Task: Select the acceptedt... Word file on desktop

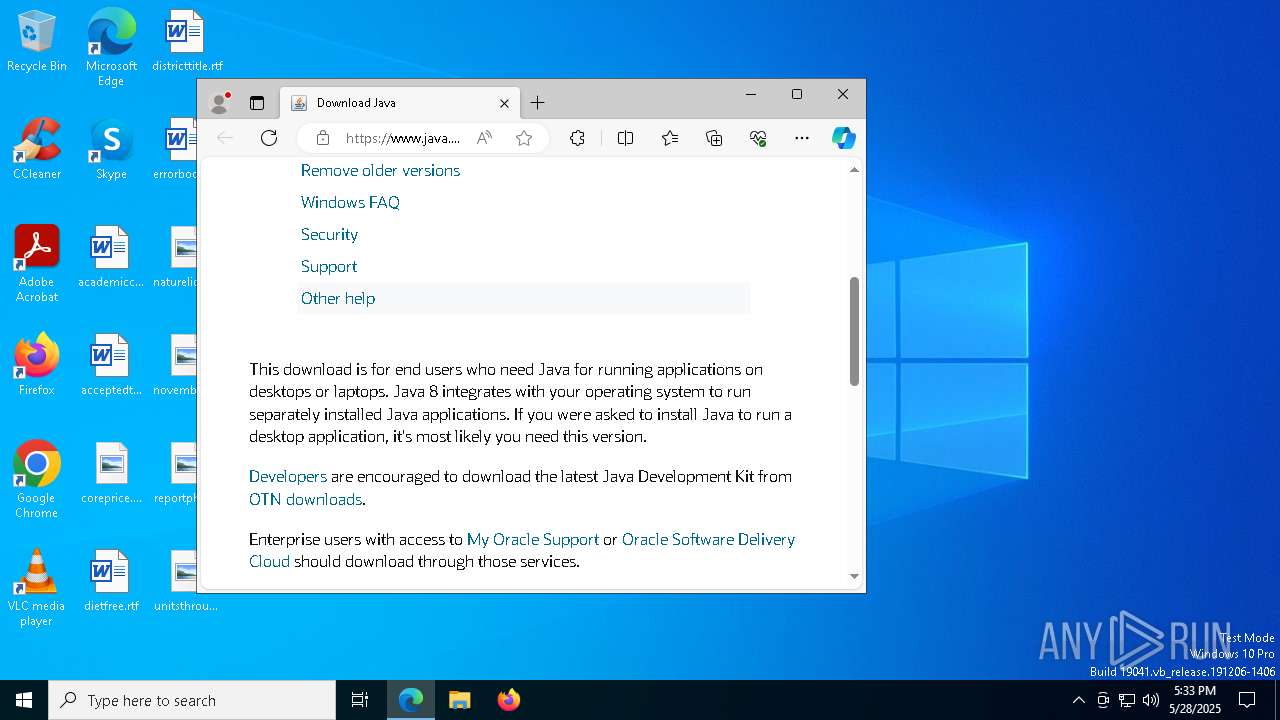Action: point(111,365)
